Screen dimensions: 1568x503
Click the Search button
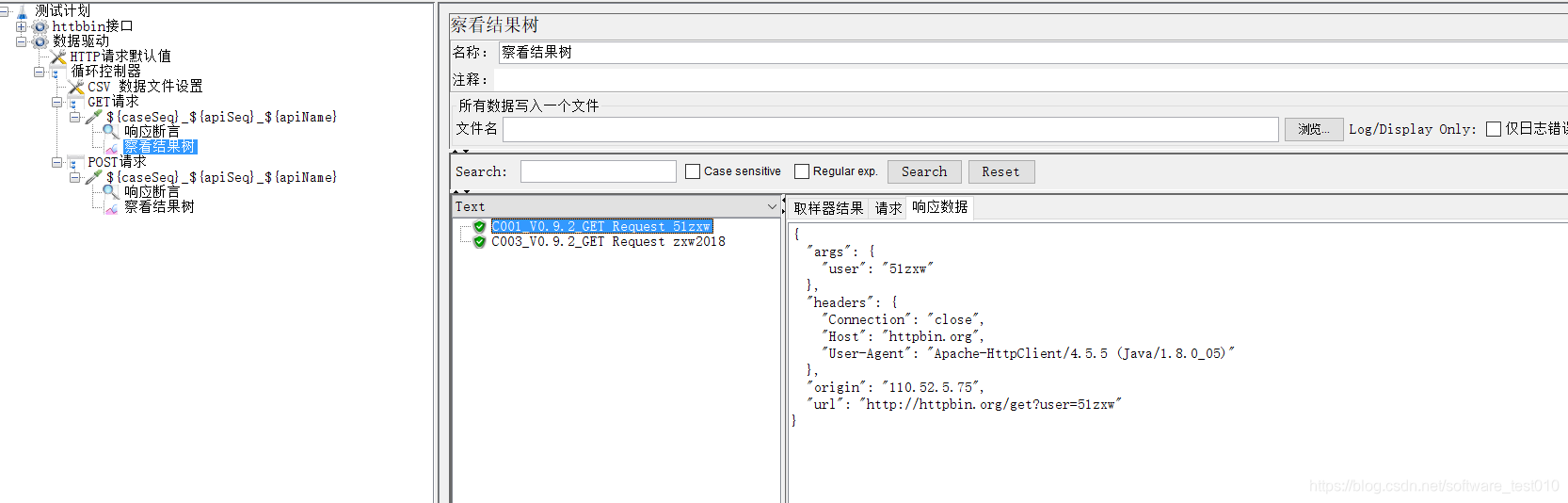click(924, 171)
